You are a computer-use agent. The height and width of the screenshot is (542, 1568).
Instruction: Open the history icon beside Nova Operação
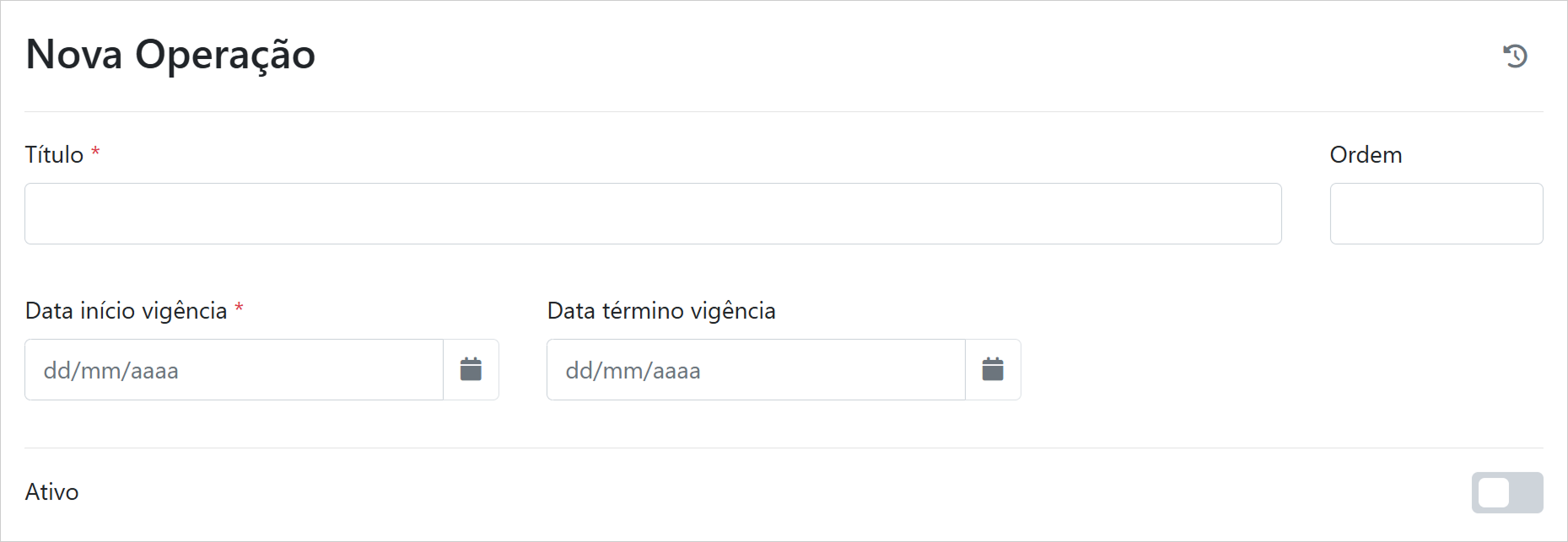[1515, 56]
